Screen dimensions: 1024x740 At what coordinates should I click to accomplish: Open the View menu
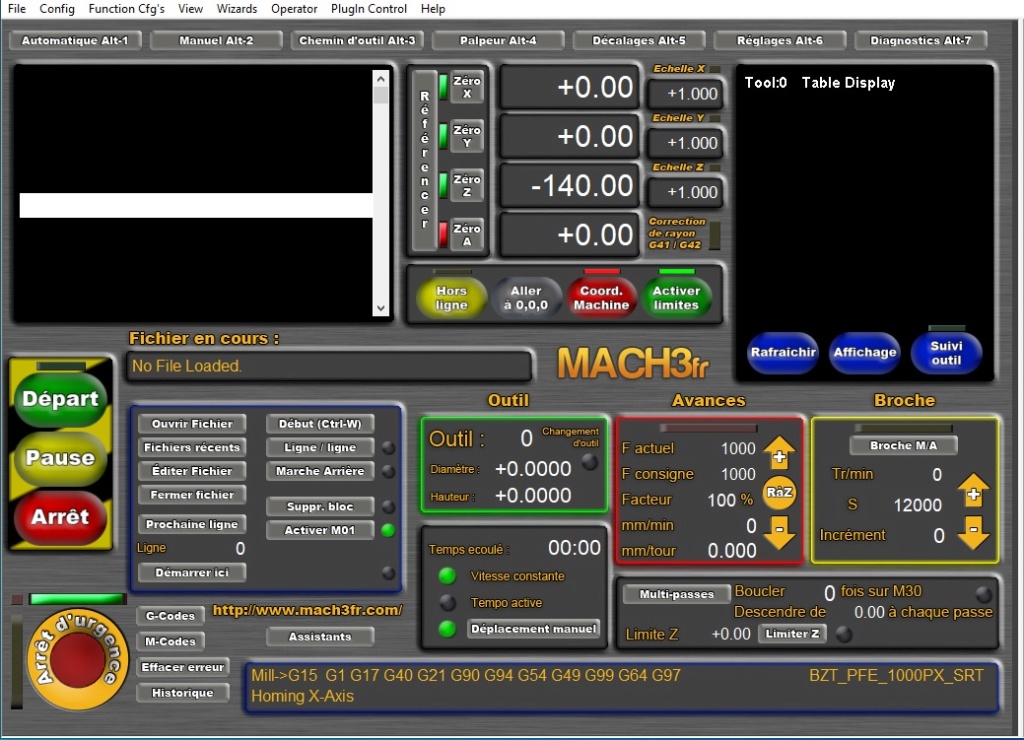click(190, 8)
